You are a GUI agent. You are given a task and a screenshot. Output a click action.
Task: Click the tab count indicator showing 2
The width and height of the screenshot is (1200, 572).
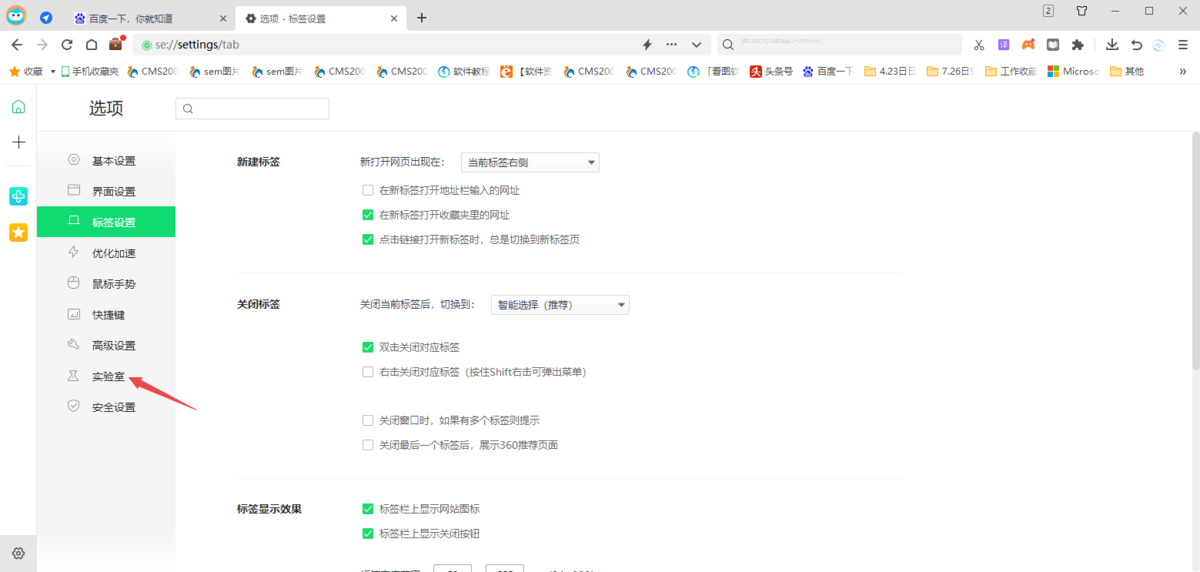[1048, 11]
